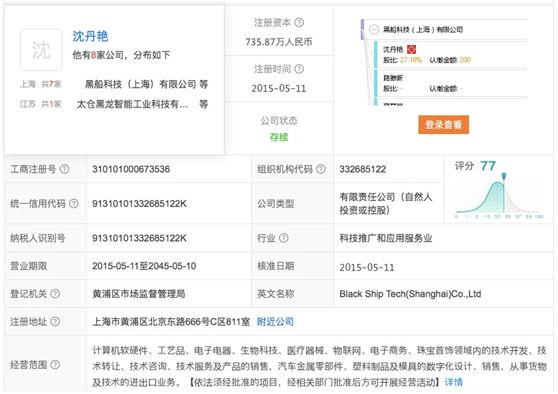Click organization code 332685122
Screen dimensions: 558x394
pyautogui.click(x=363, y=169)
